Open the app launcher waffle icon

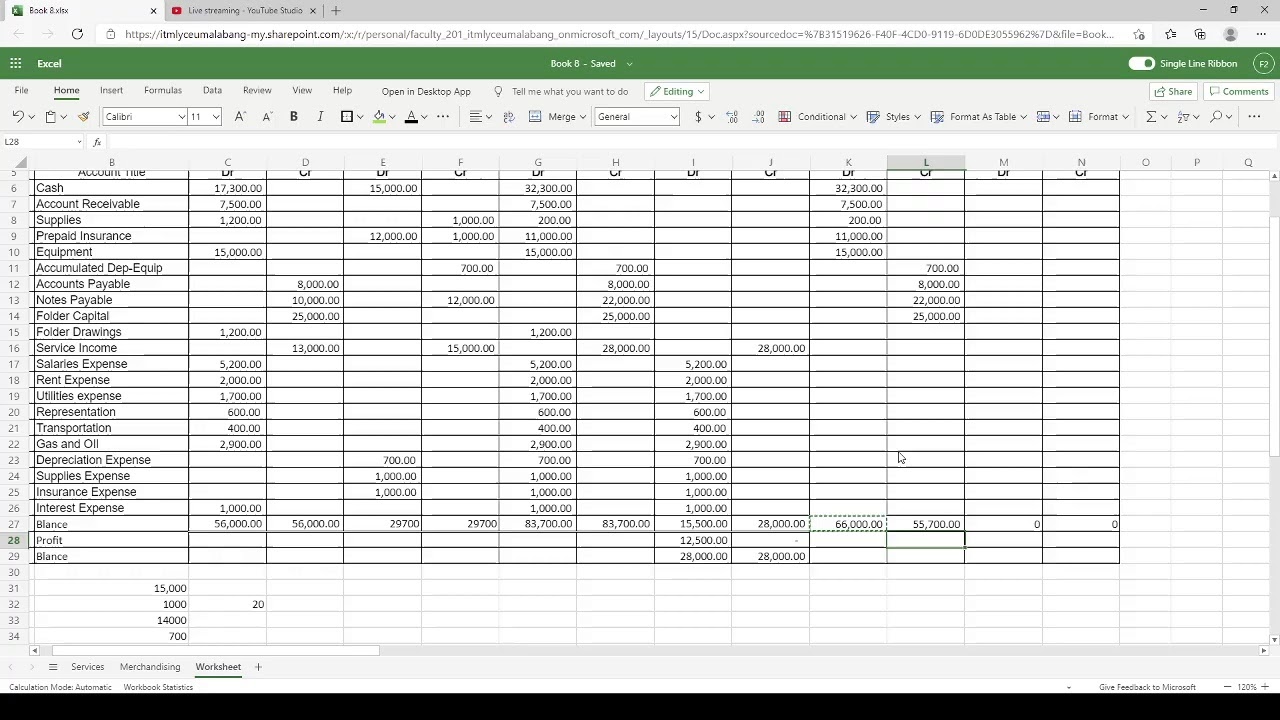pos(15,63)
